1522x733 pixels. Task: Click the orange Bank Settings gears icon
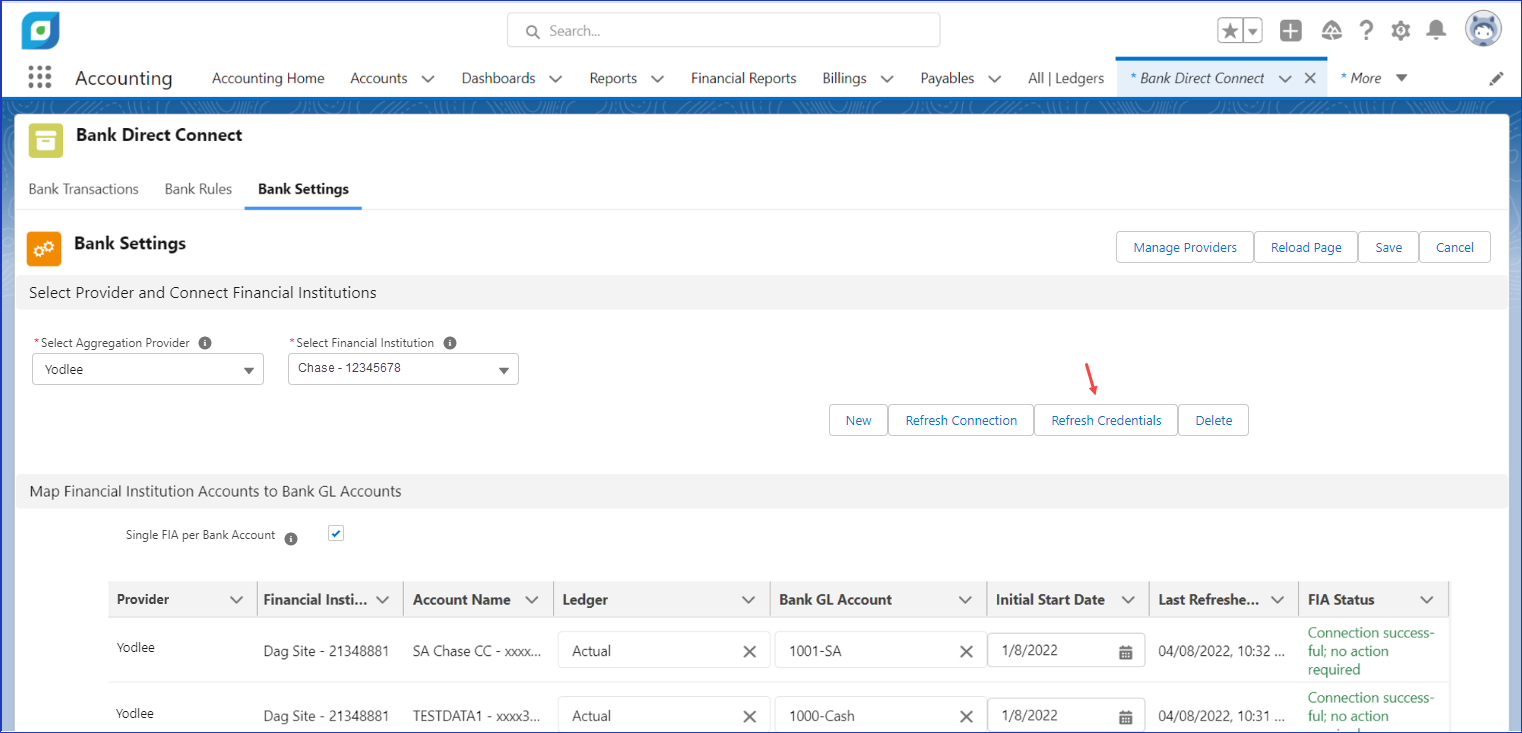44,249
